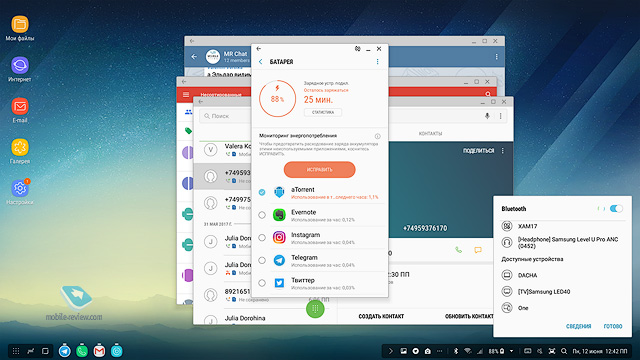Screen dimensions: 640x360
Task: Click the Wi-Fi tray icon
Action: pos(468,351)
